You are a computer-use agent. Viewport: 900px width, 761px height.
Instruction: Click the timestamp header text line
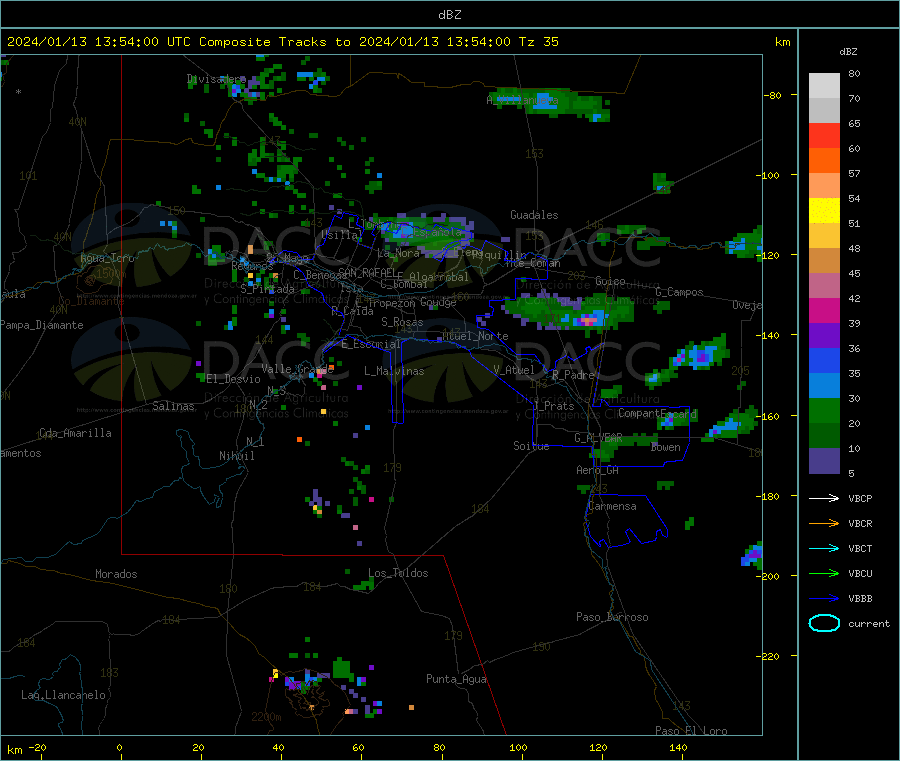[282, 42]
